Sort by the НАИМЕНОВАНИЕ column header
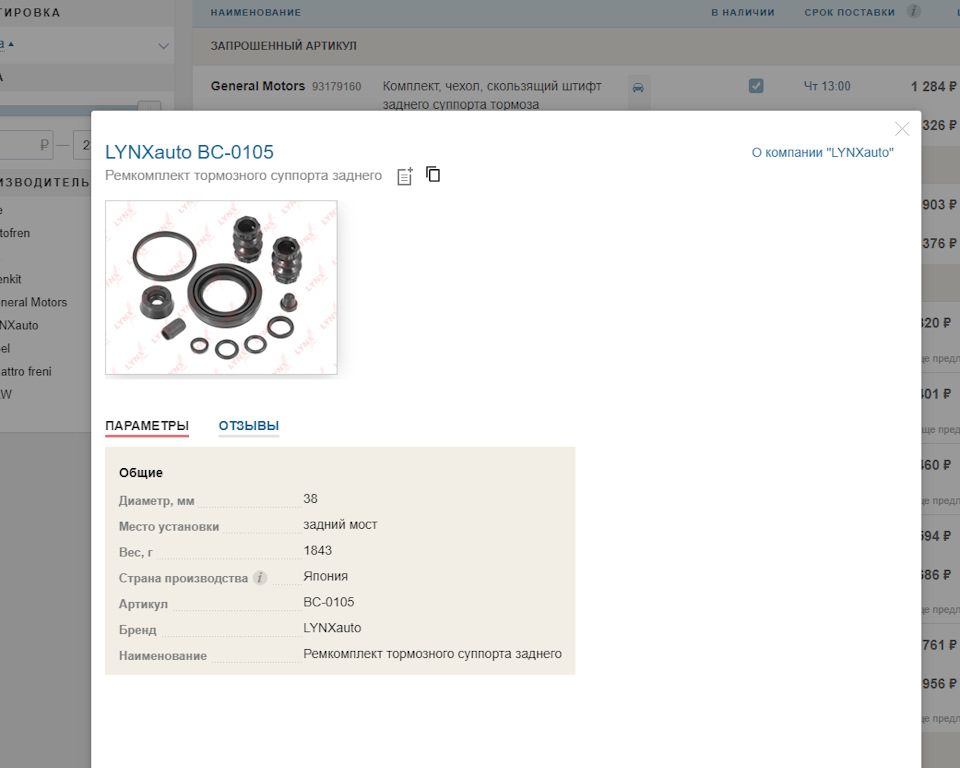960x768 pixels. (256, 12)
